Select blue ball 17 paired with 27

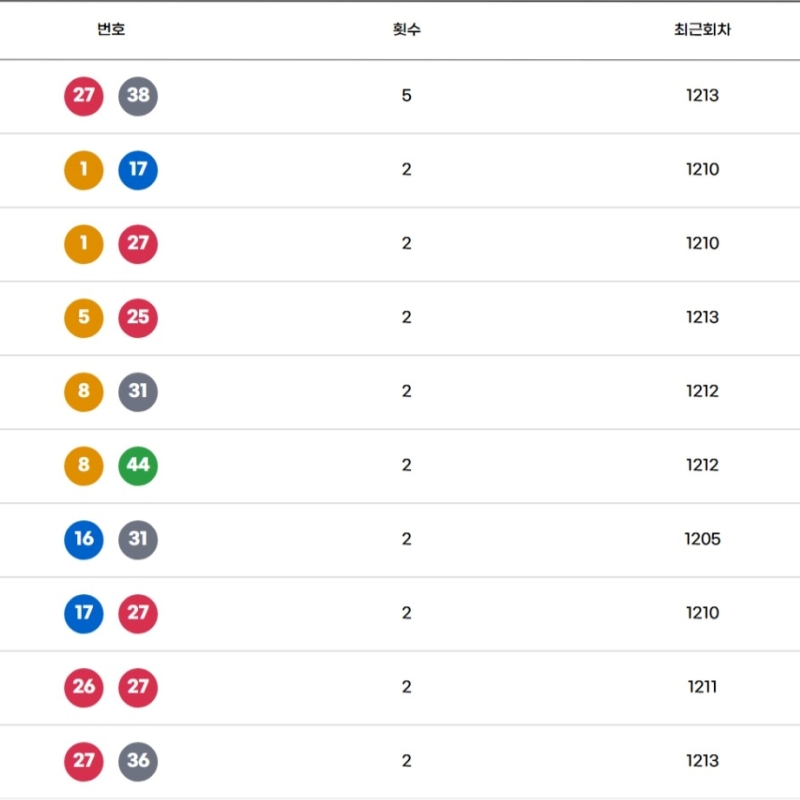point(84,614)
